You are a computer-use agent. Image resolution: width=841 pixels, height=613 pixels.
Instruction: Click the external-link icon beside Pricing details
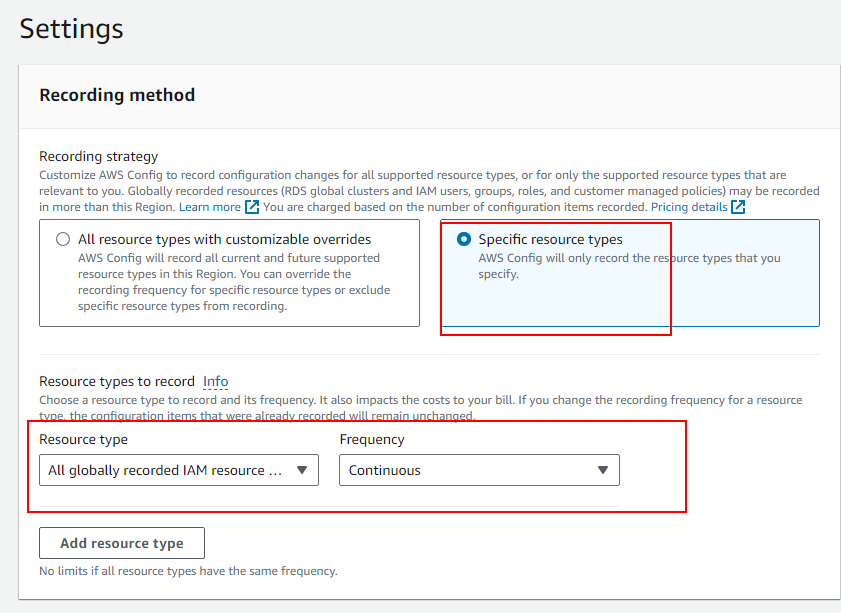(738, 207)
